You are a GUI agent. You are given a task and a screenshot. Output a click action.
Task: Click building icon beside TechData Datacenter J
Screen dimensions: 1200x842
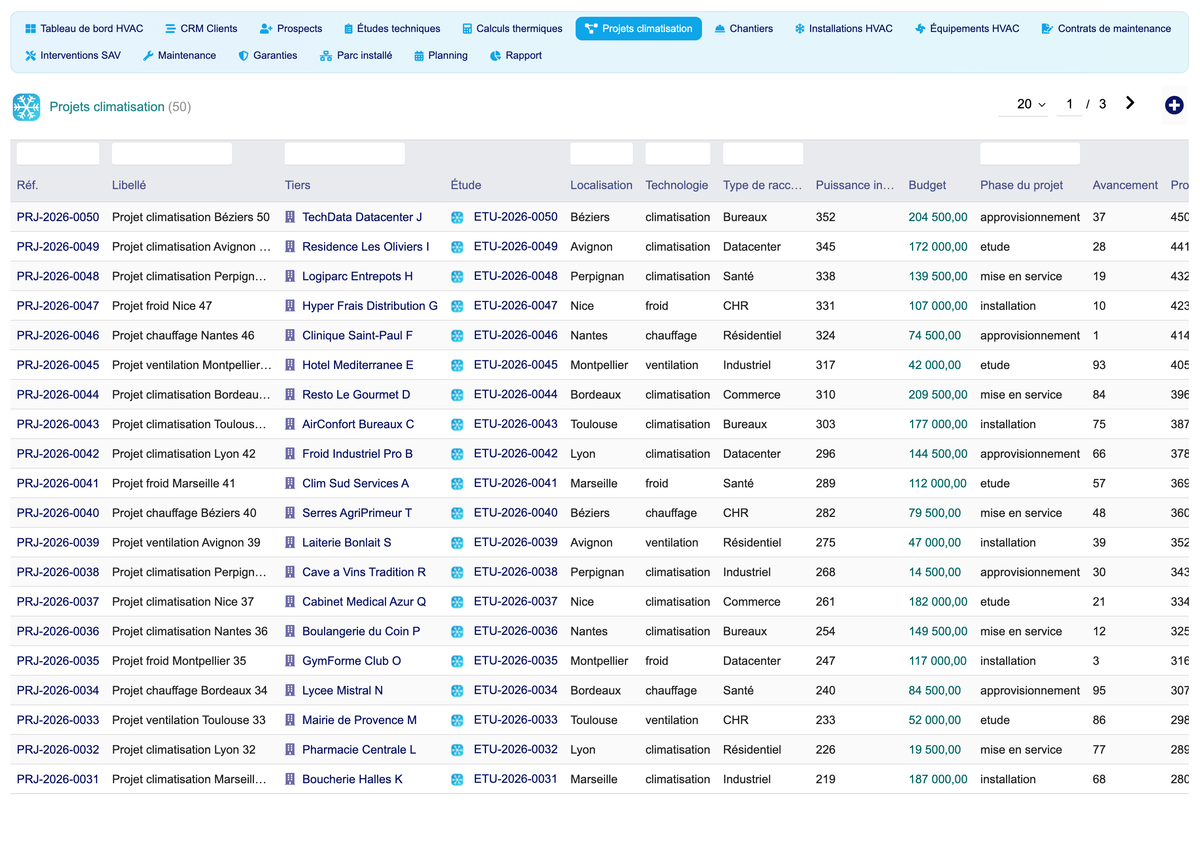pyautogui.click(x=291, y=217)
